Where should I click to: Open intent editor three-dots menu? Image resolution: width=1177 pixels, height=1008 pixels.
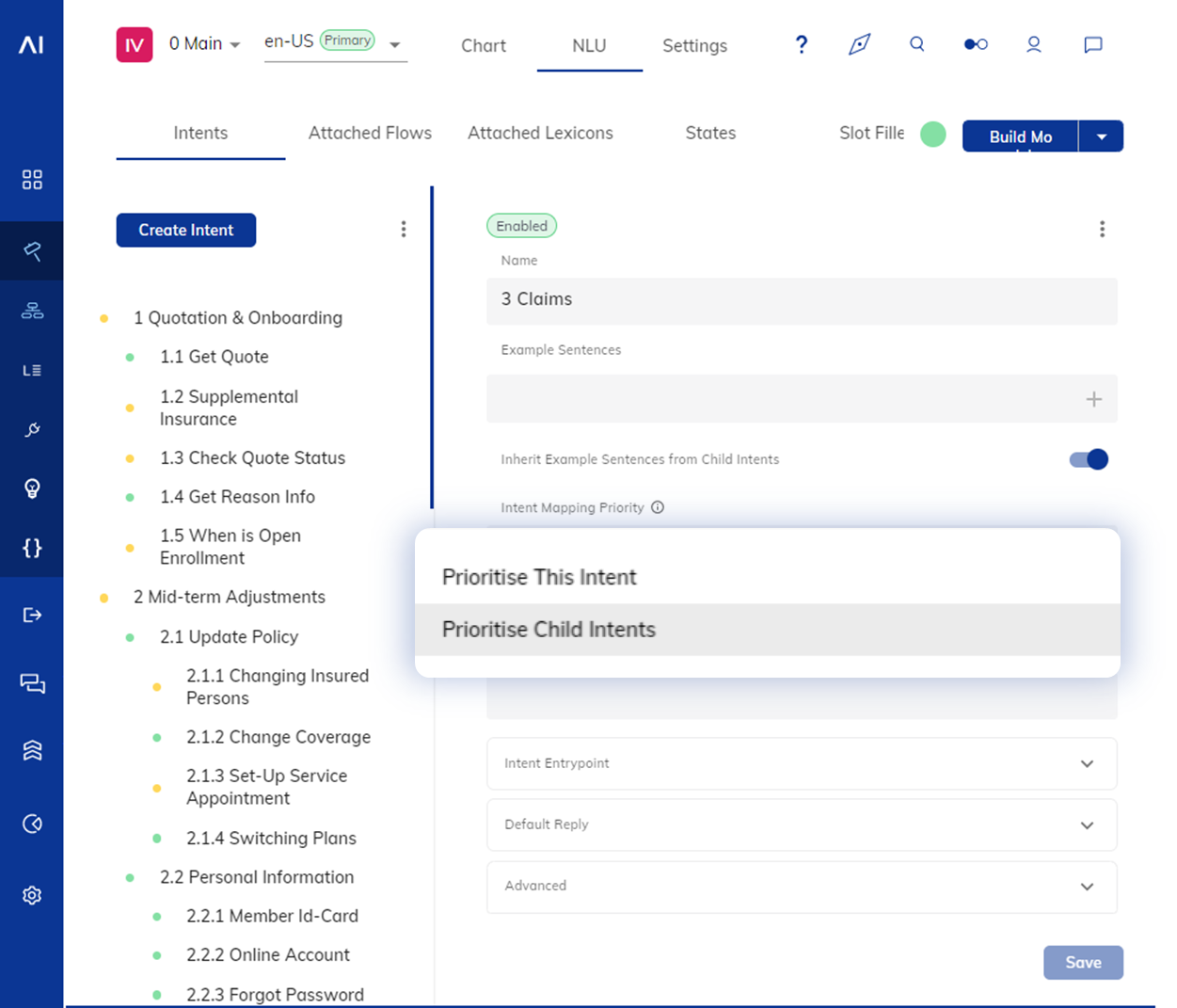coord(1103,229)
